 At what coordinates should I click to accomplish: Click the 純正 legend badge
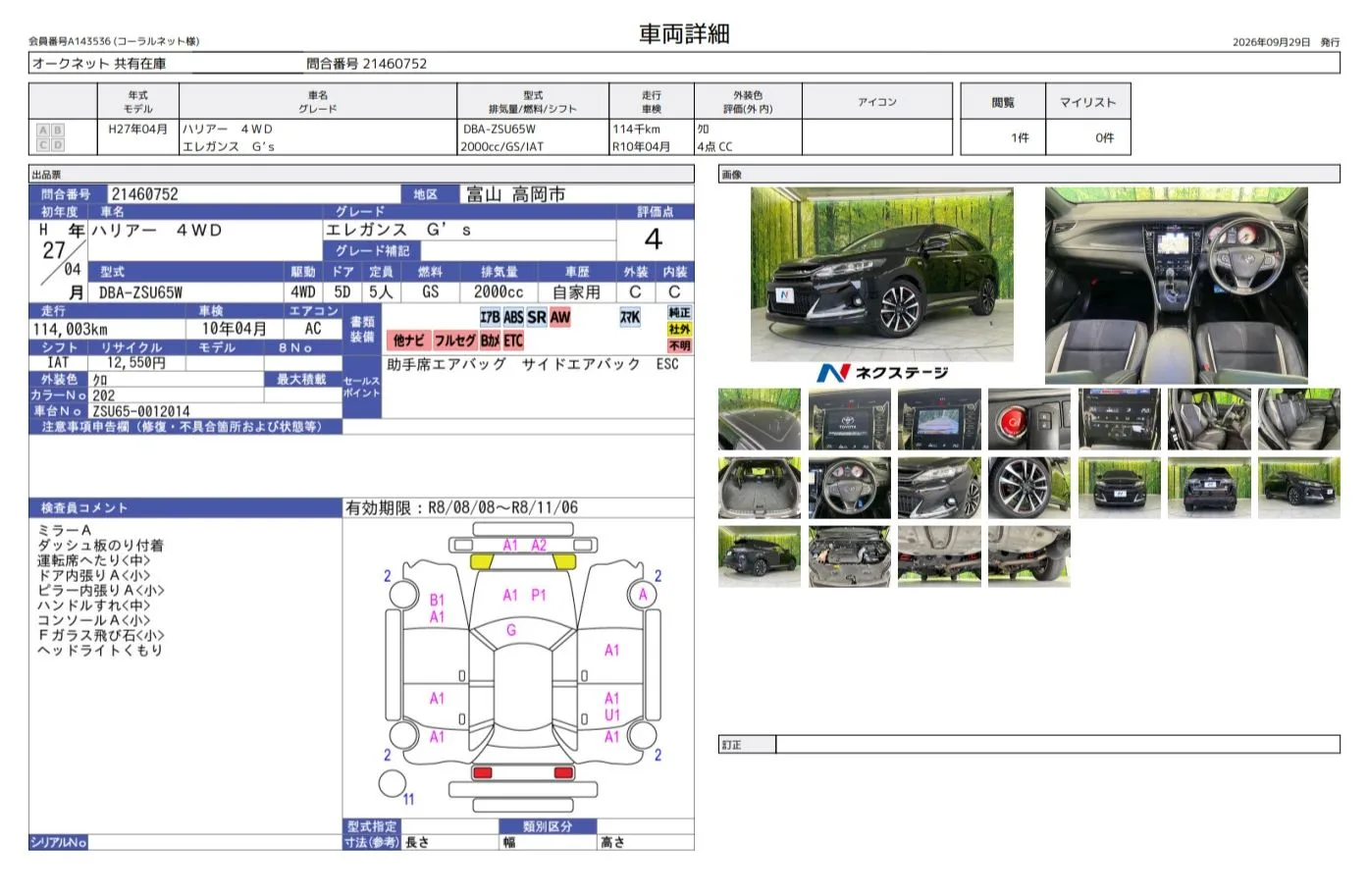point(679,313)
